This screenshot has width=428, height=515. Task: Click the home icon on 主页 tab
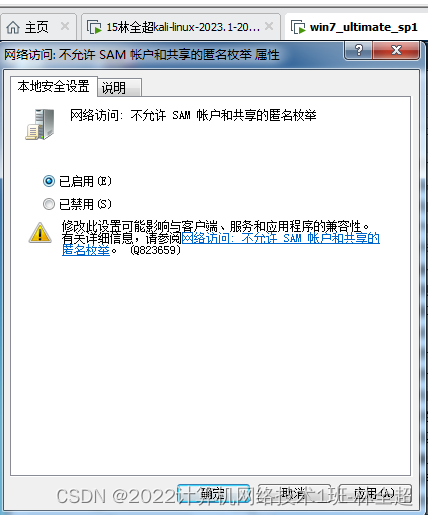(13, 27)
